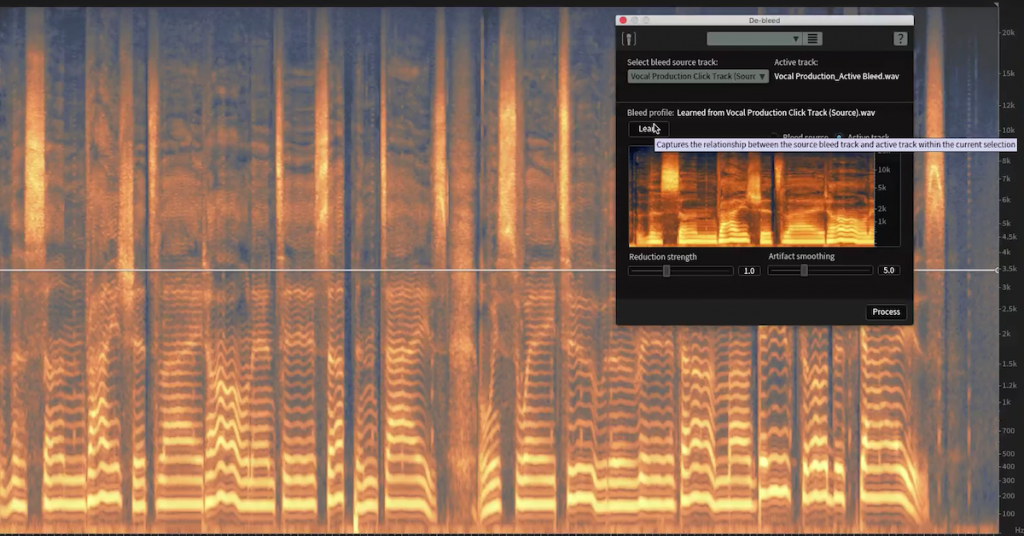Click the 12k label on frequency ruler
1024x536 pixels.
1008,105
